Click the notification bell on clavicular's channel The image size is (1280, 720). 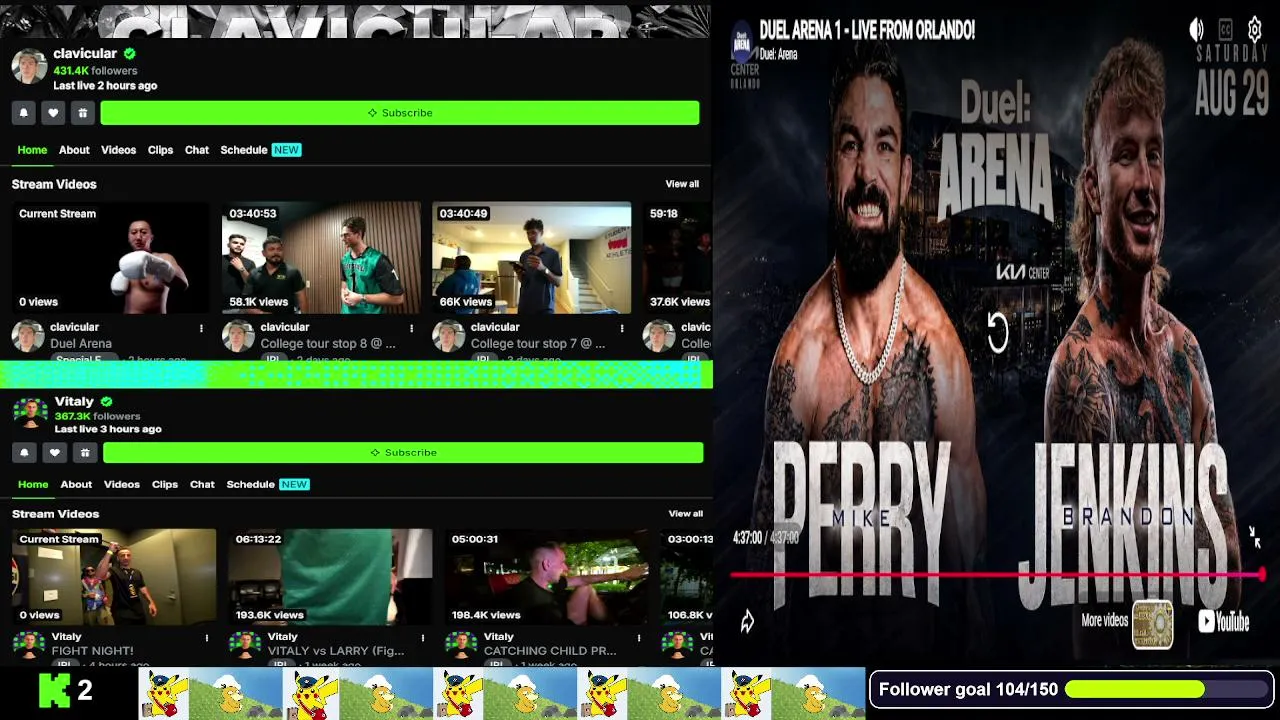(24, 113)
